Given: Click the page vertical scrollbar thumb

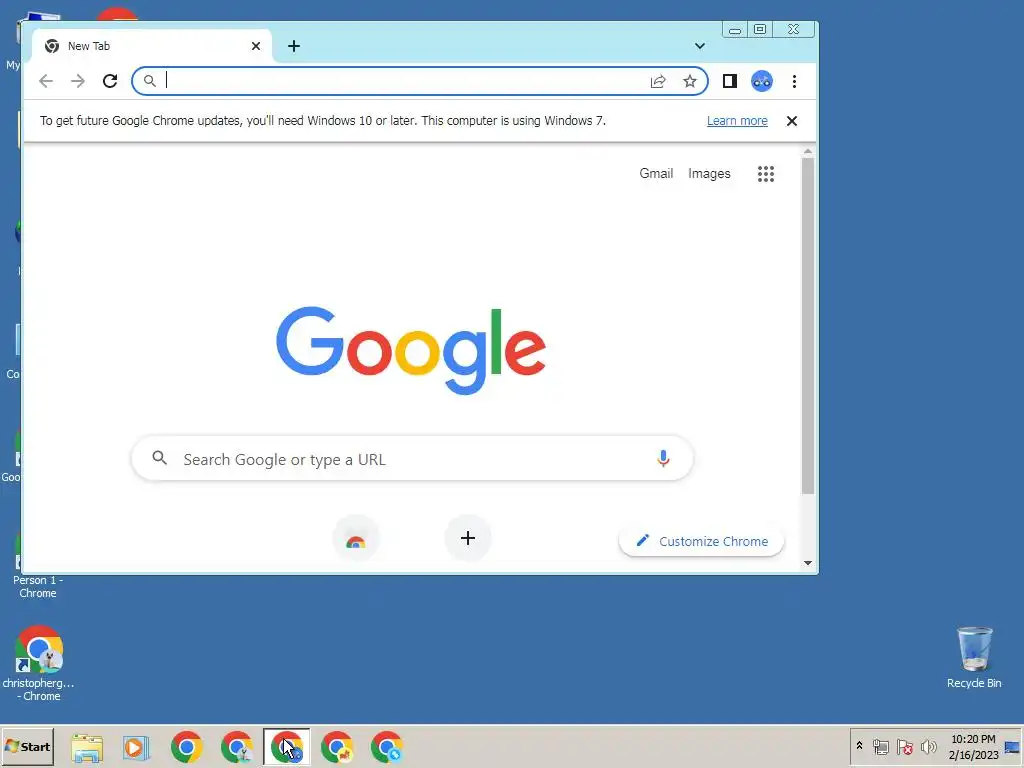Looking at the screenshot, I should (808, 325).
